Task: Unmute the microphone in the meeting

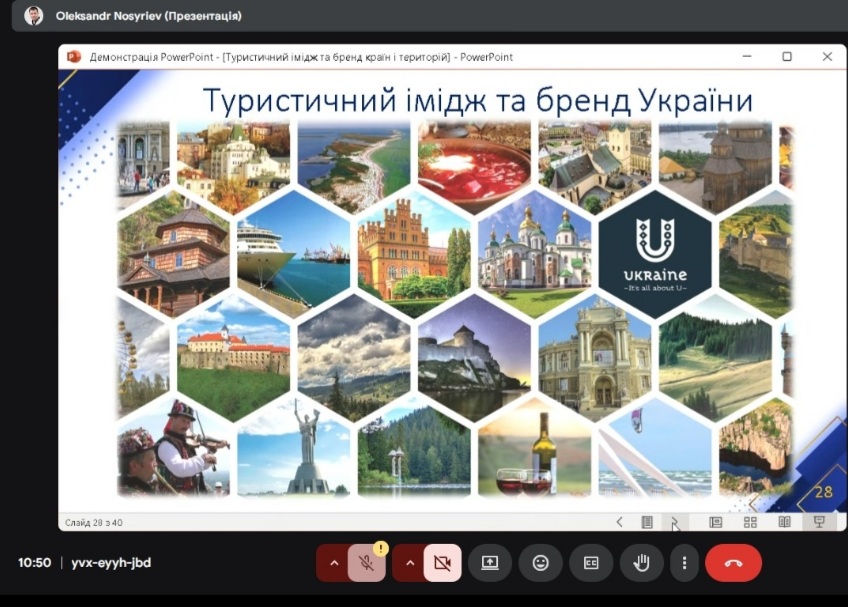Action: click(367, 563)
